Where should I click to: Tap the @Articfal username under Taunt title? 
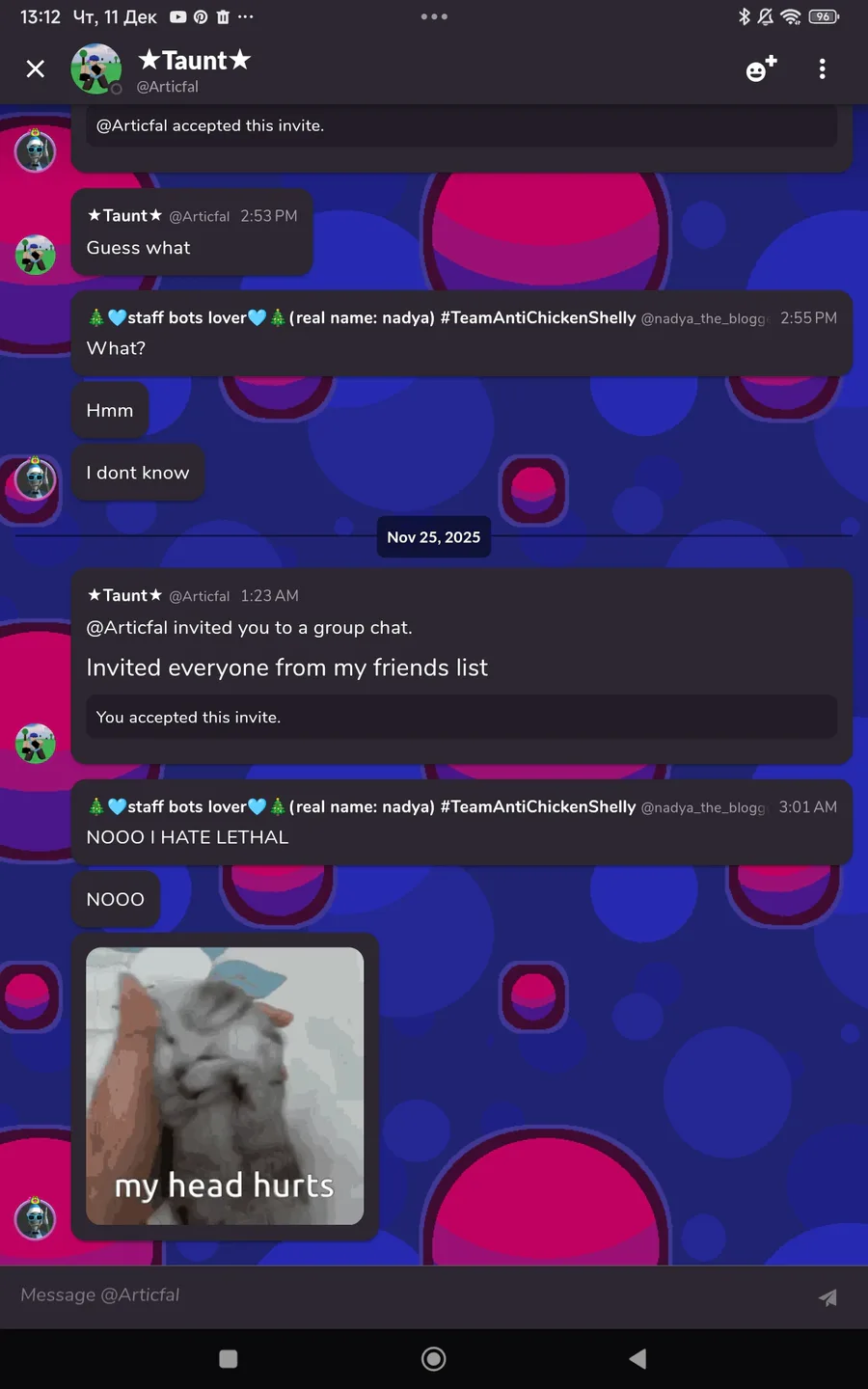pos(168,87)
